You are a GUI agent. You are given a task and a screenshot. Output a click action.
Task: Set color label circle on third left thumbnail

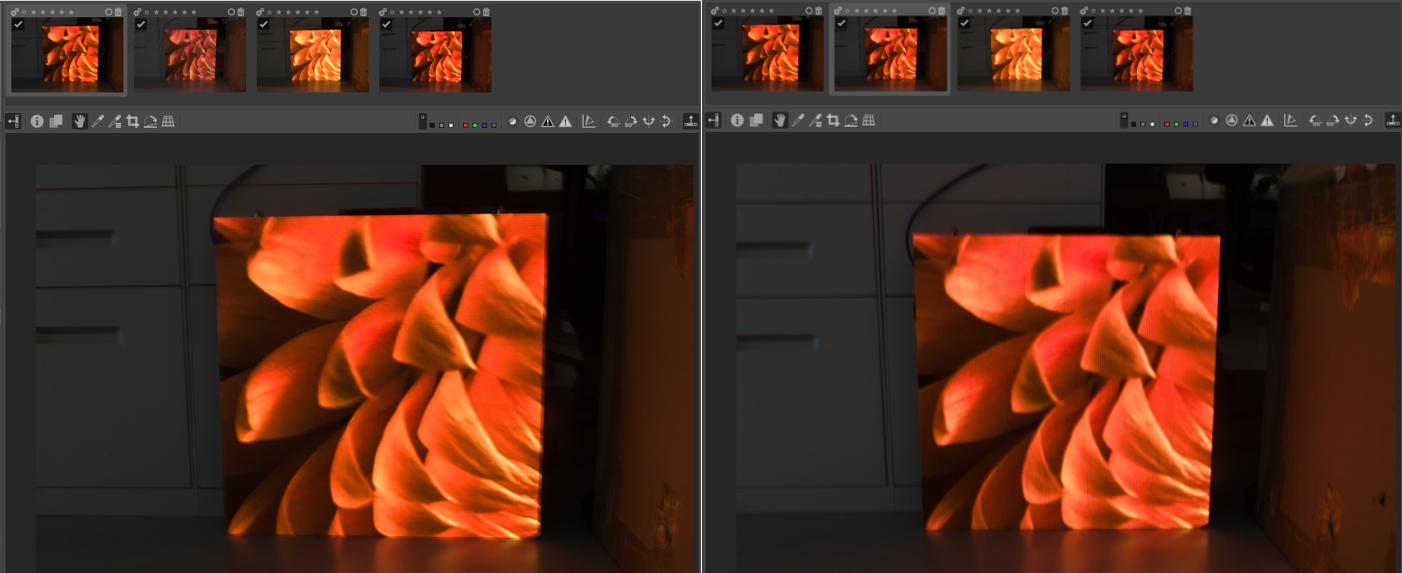(354, 12)
